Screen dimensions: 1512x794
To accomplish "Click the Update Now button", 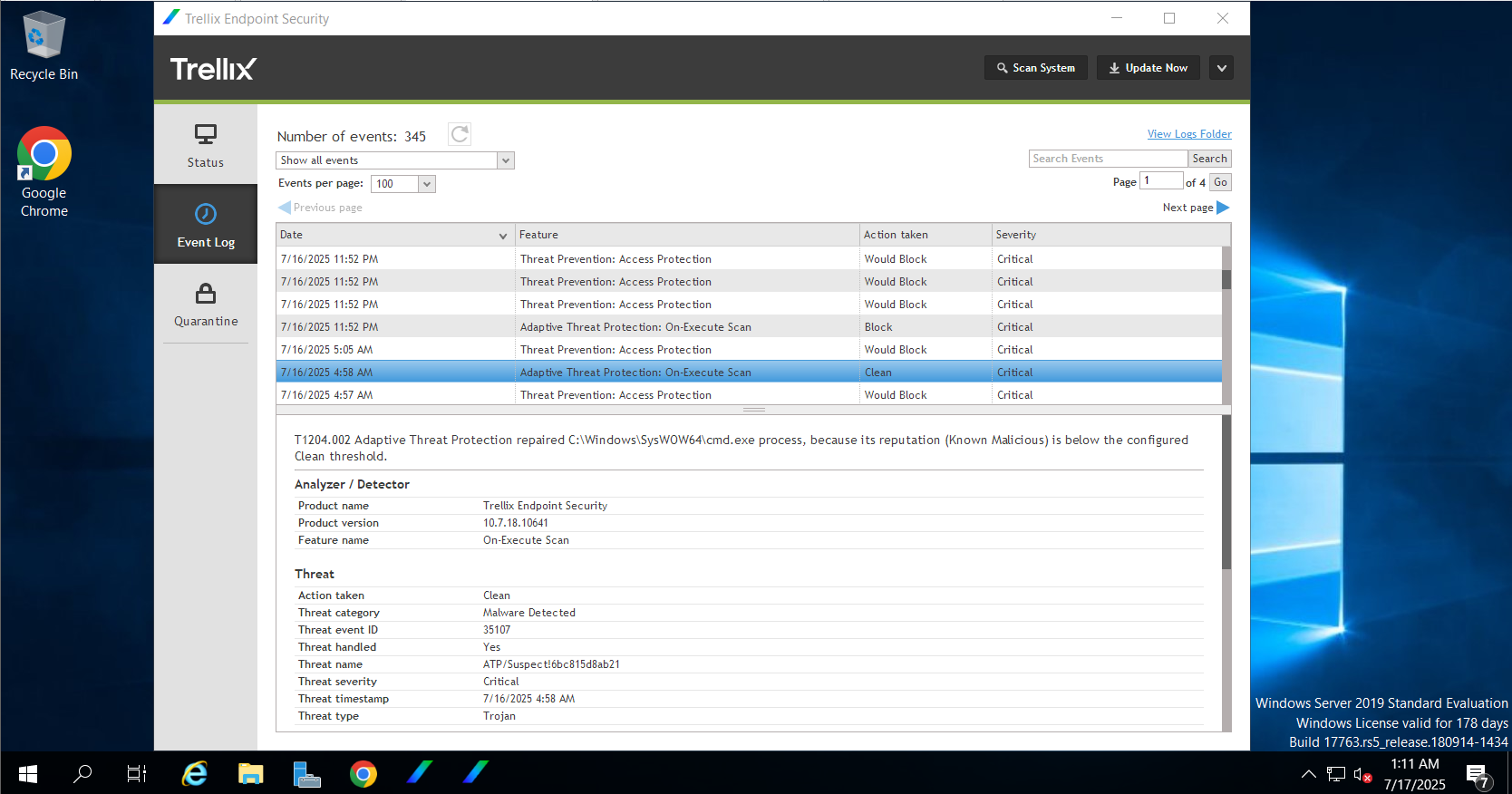I will [x=1148, y=68].
